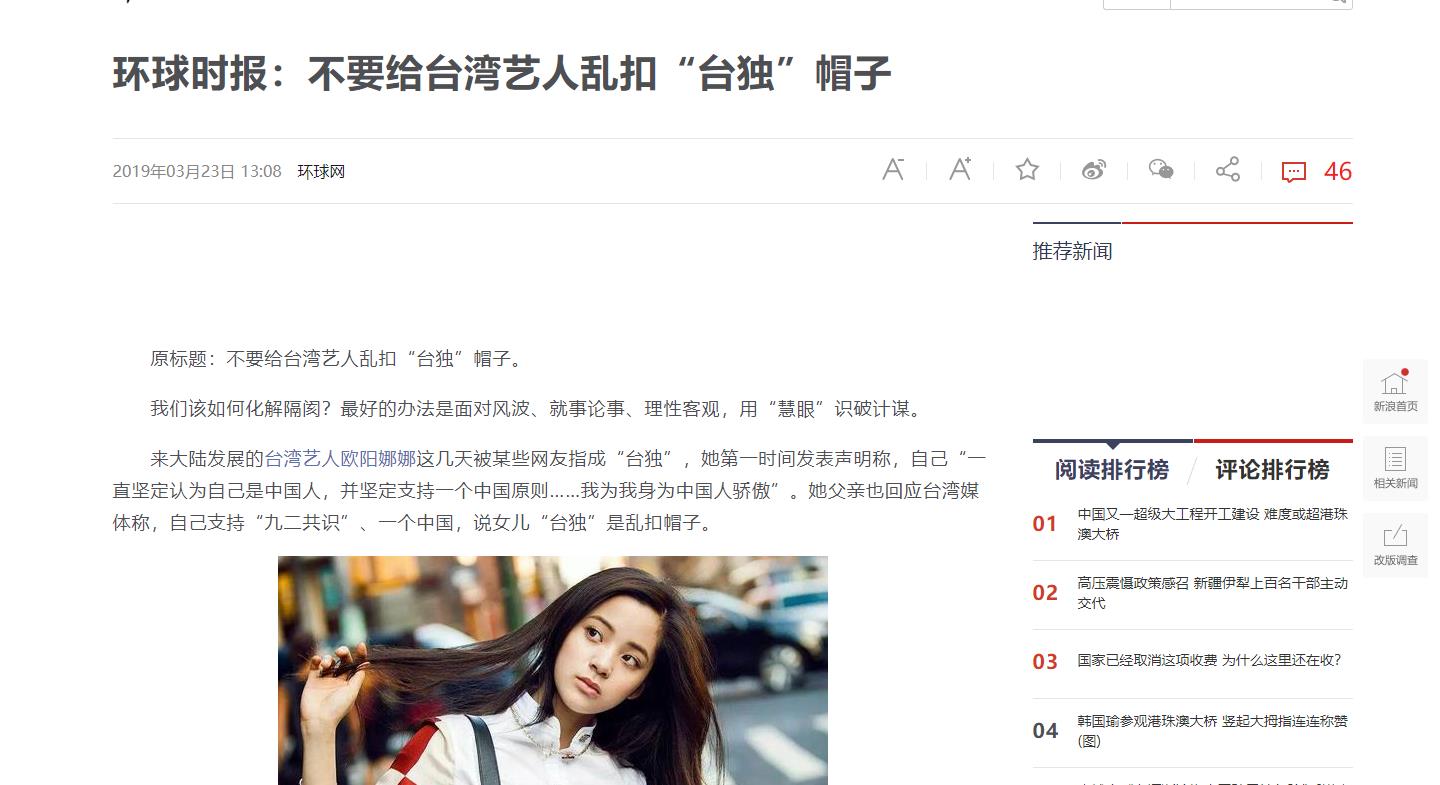This screenshot has height=785, width=1440.
Task: Increase article font size with A+ icon
Action: pos(960,170)
